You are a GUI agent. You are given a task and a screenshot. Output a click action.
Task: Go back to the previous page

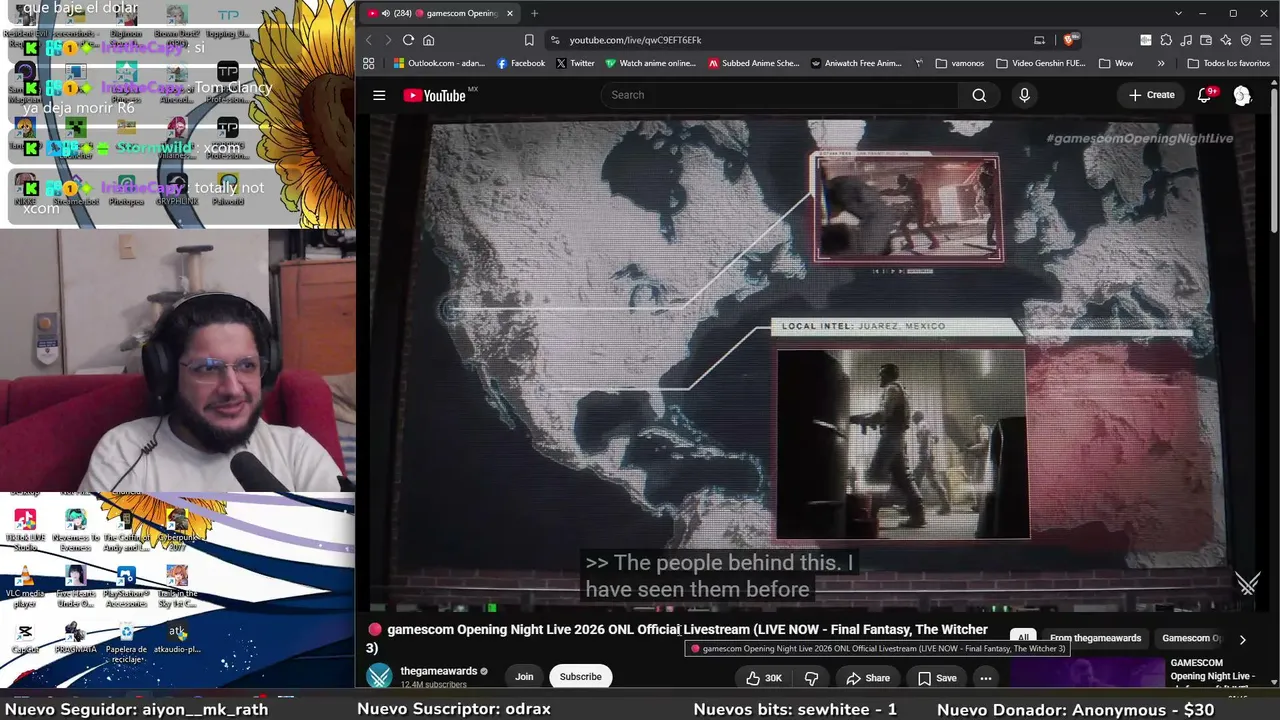tap(368, 40)
